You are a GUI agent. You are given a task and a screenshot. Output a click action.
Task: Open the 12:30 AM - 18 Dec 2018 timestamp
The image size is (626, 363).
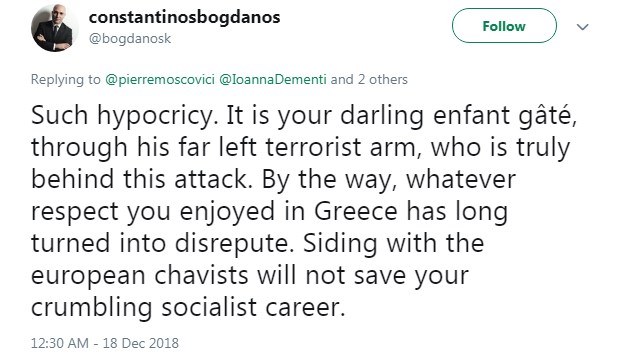click(x=105, y=343)
